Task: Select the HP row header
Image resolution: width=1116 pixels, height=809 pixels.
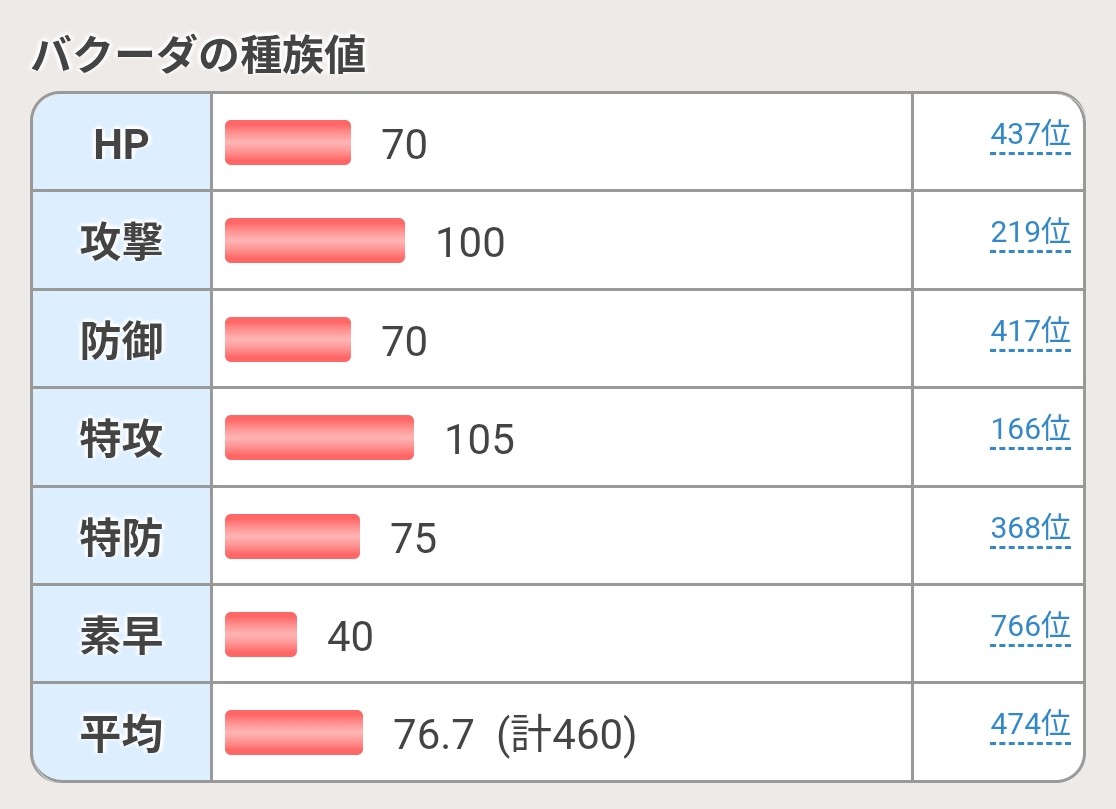Action: tap(122, 142)
